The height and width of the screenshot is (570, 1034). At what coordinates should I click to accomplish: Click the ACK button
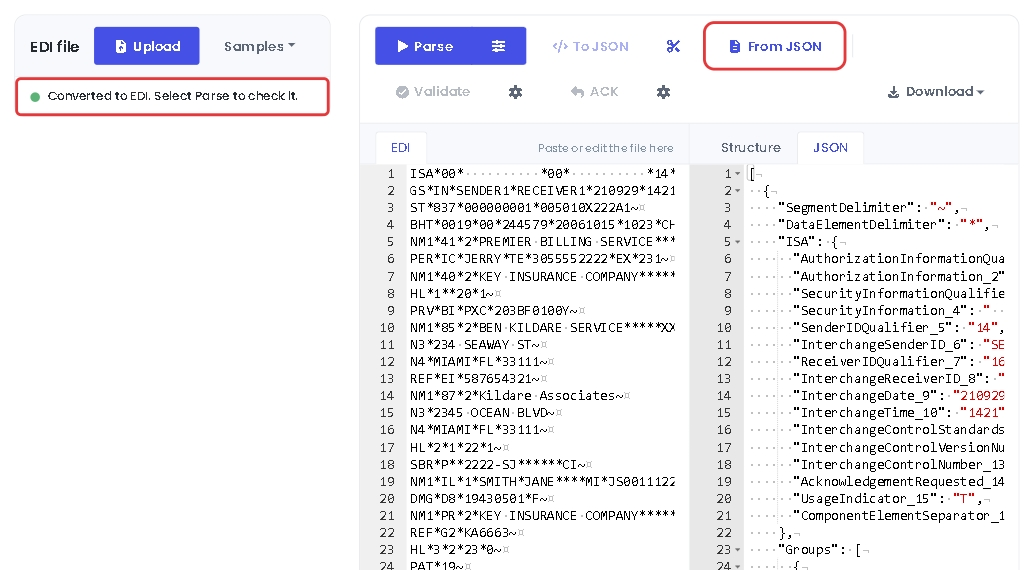(x=594, y=92)
